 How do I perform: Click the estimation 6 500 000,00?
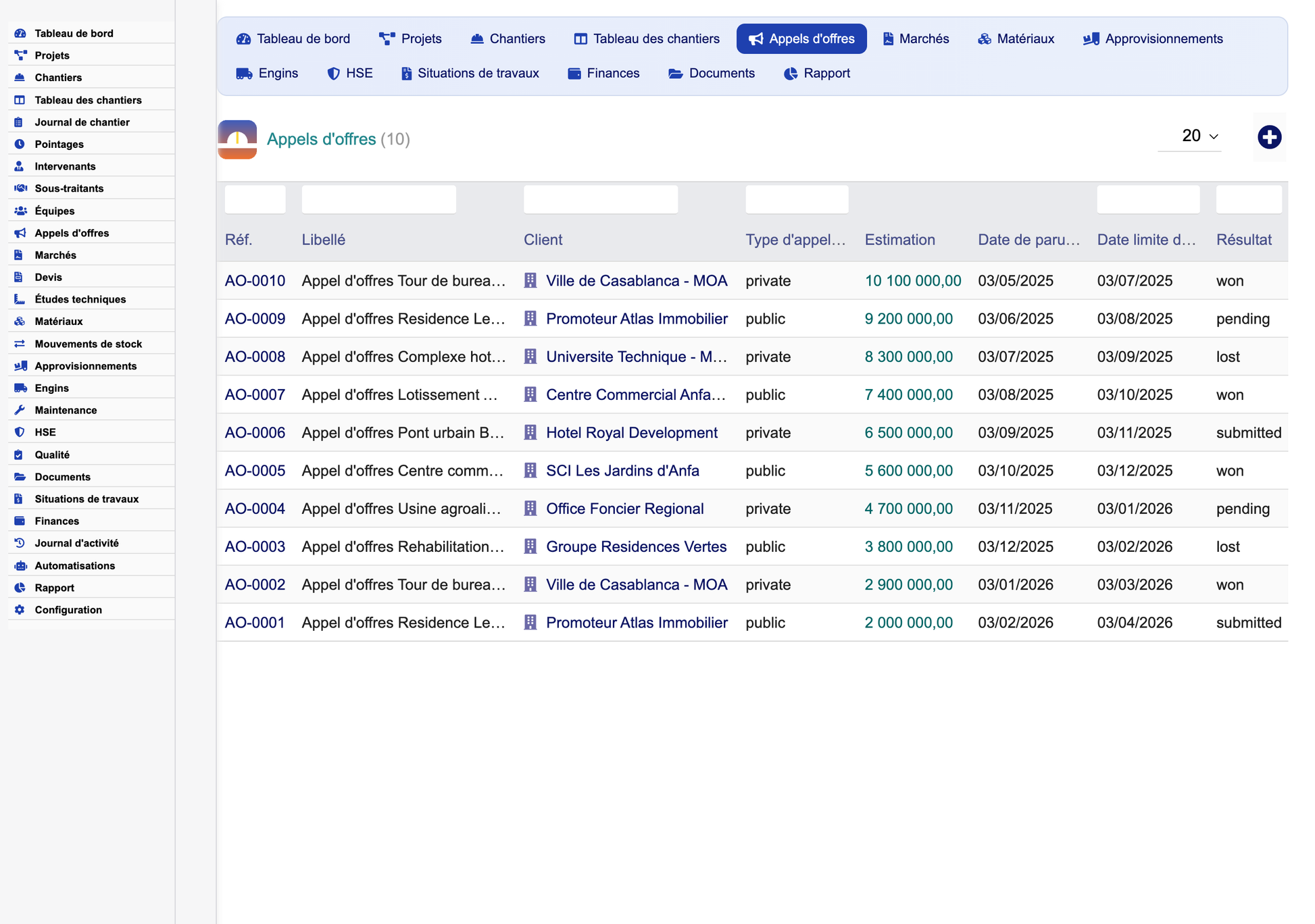point(909,432)
